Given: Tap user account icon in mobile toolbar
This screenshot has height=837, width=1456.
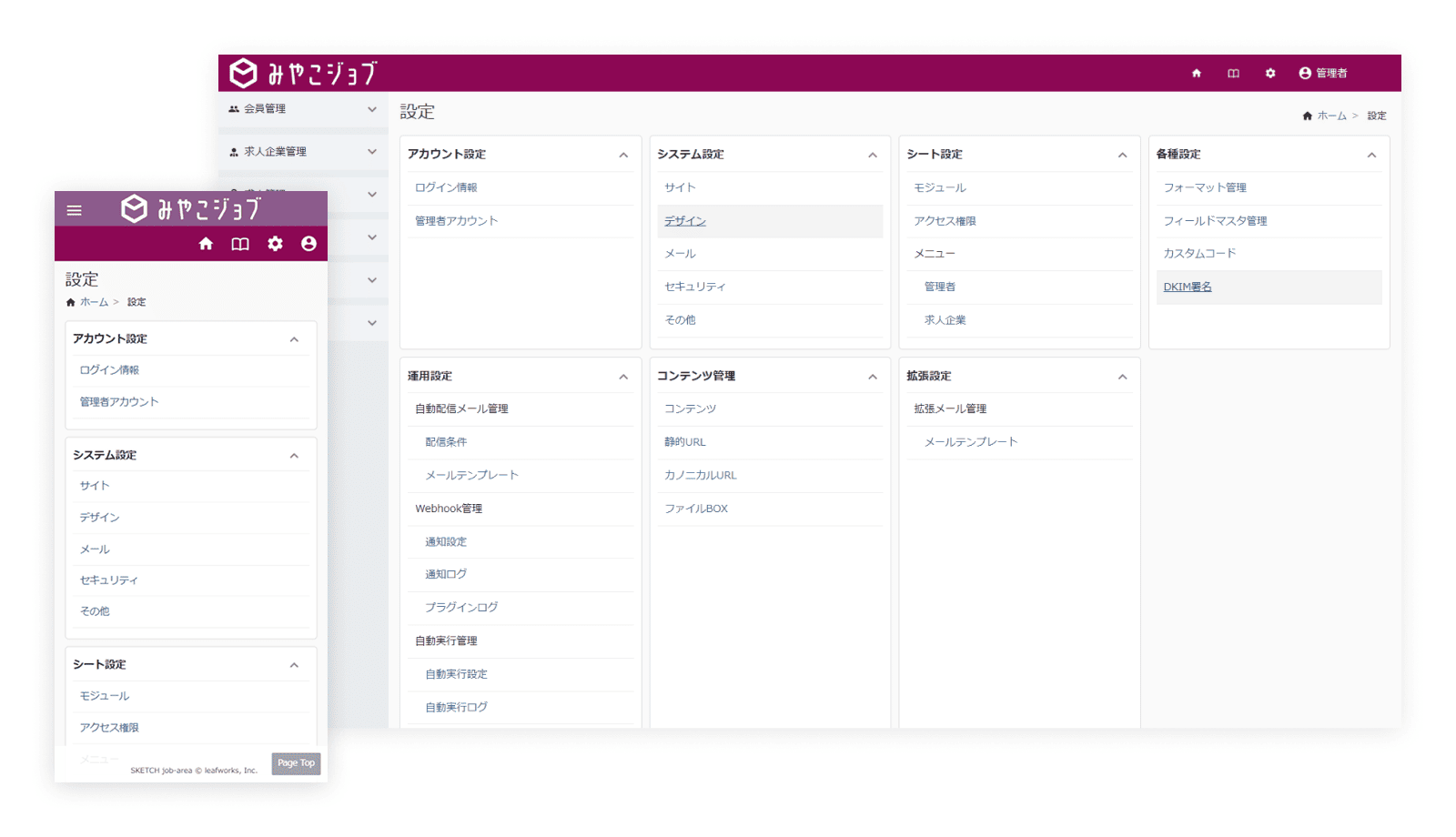Looking at the screenshot, I should (308, 244).
